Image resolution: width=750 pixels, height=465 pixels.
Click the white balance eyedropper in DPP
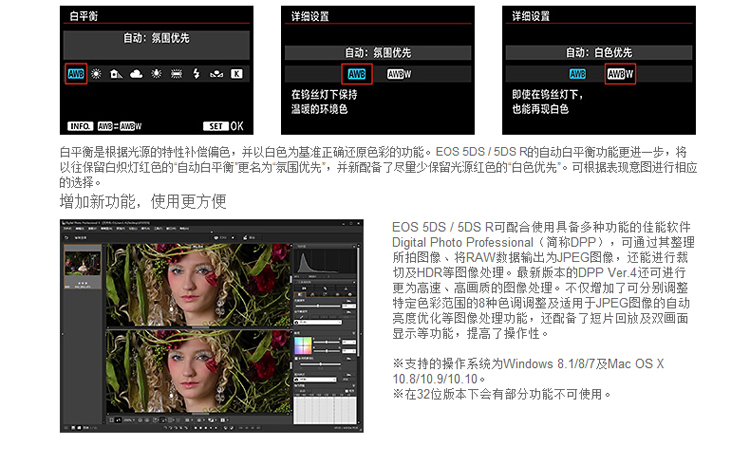click(x=301, y=317)
